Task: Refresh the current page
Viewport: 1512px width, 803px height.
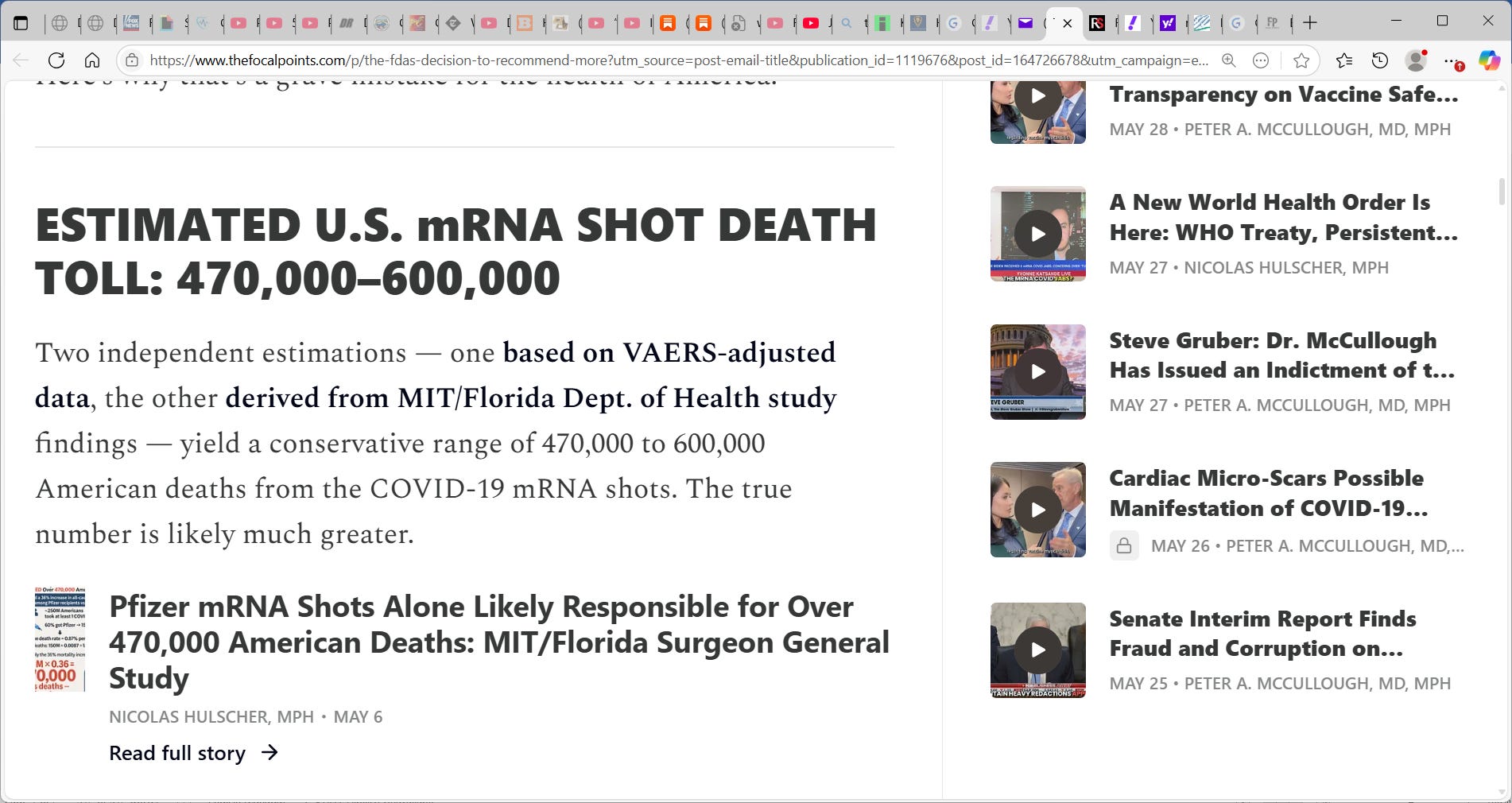Action: [x=56, y=60]
